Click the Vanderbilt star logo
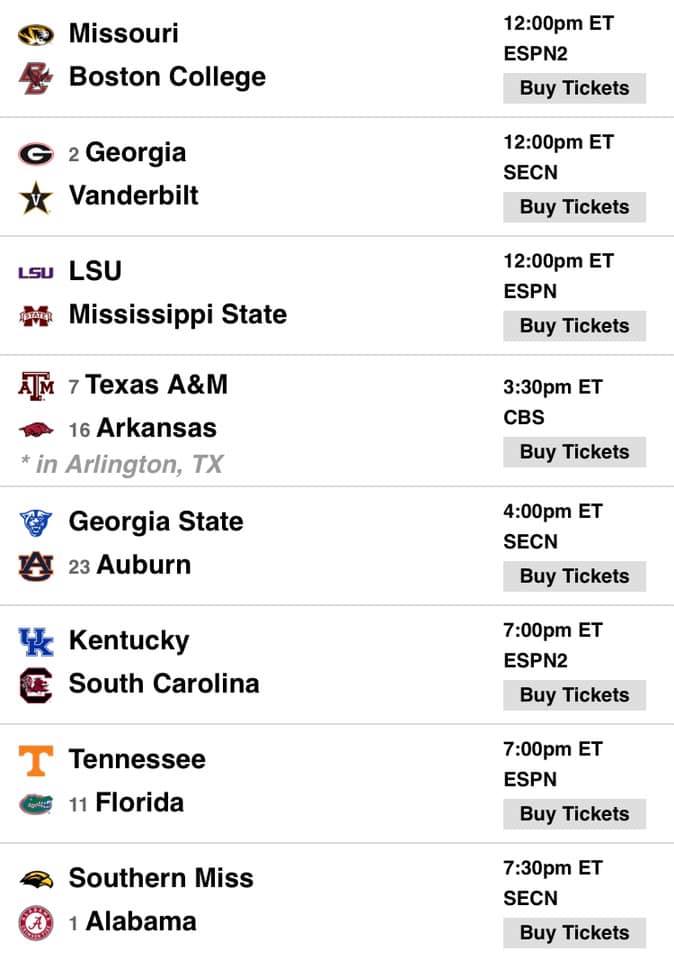 [35, 197]
